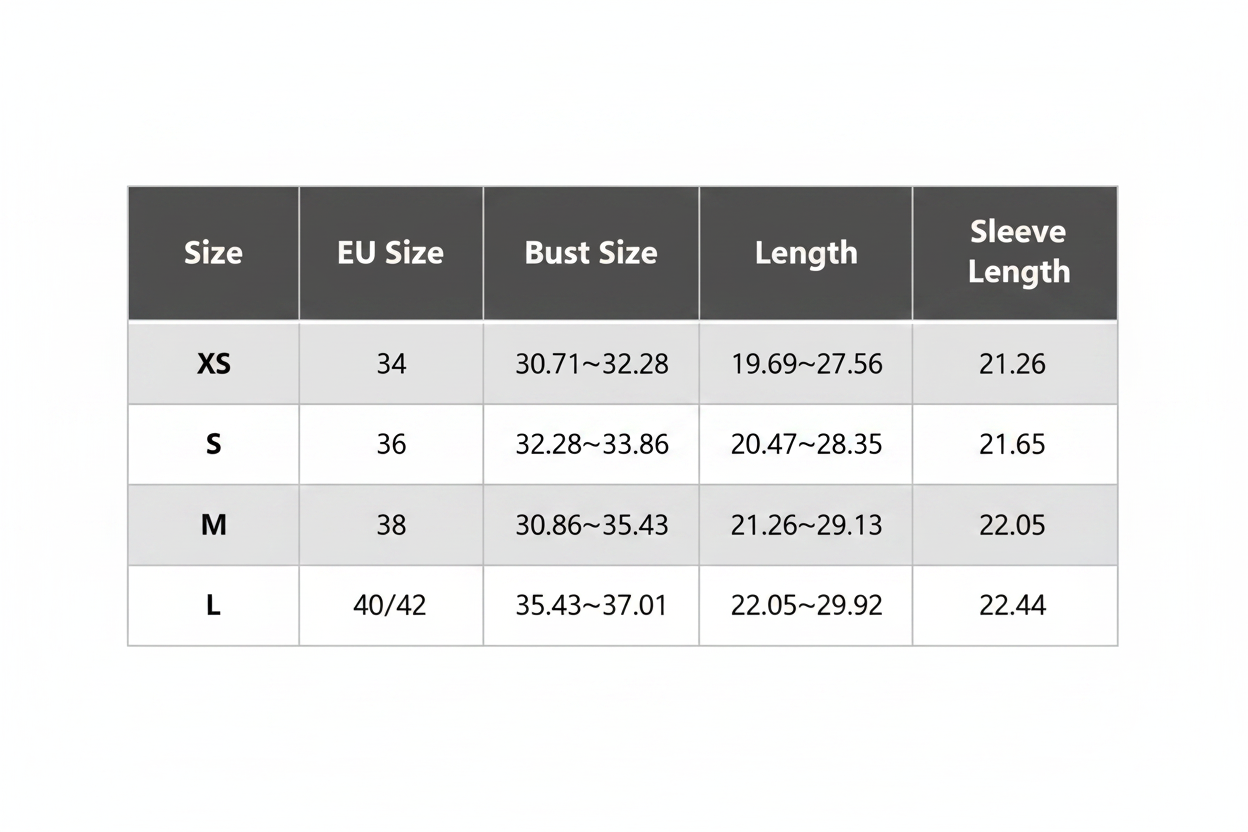Click the Bust Size column header
Screen dimensions: 1248x832
(591, 253)
